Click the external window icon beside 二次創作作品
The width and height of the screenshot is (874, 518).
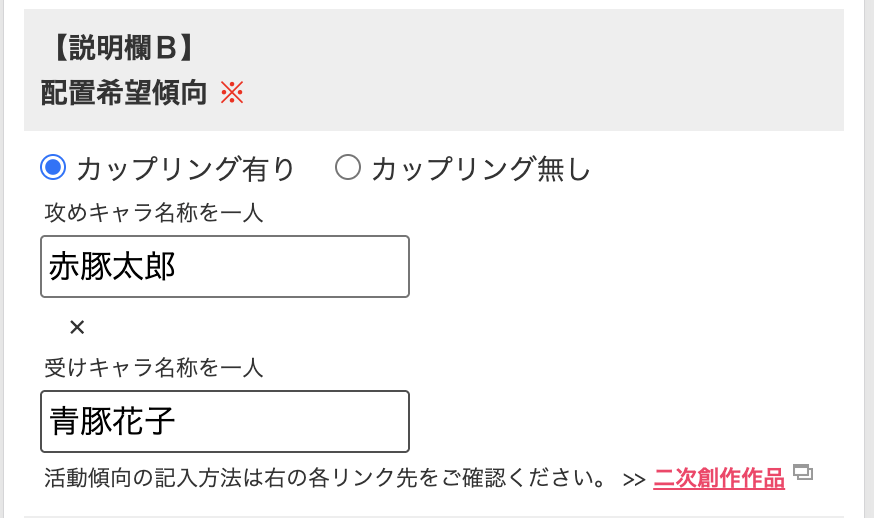point(803,472)
